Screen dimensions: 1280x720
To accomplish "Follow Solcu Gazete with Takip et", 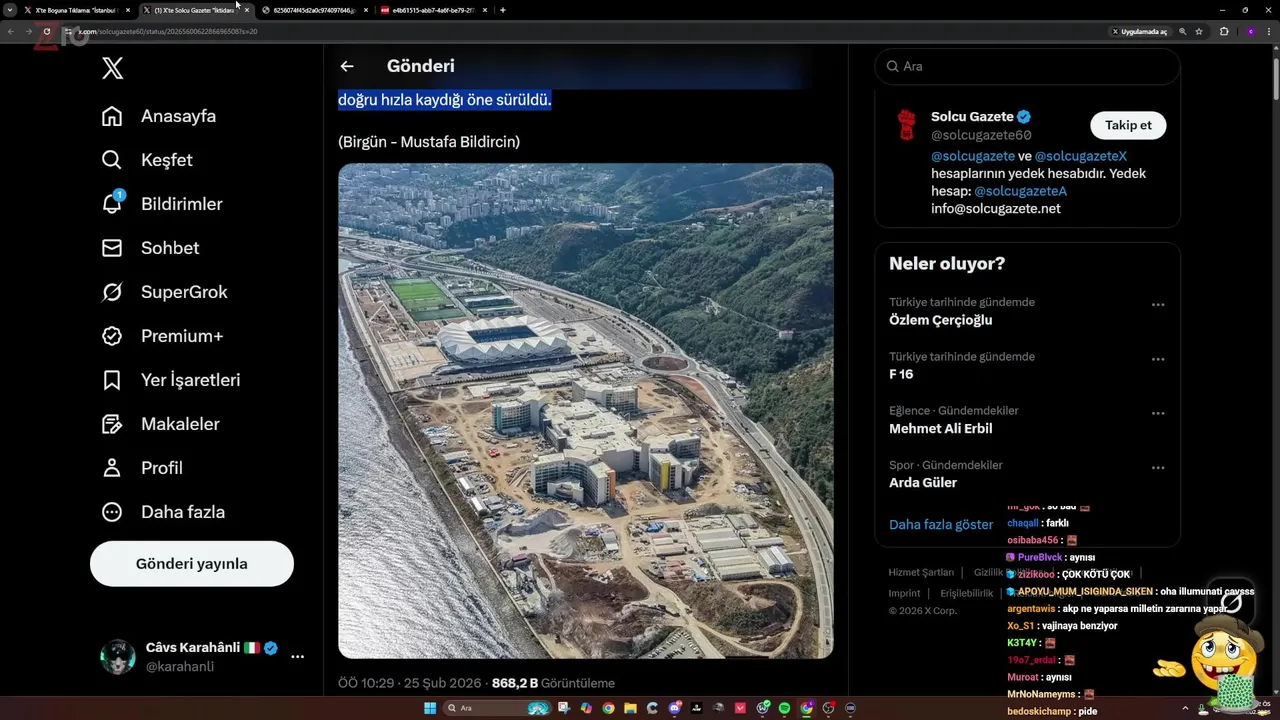I will 1128,125.
